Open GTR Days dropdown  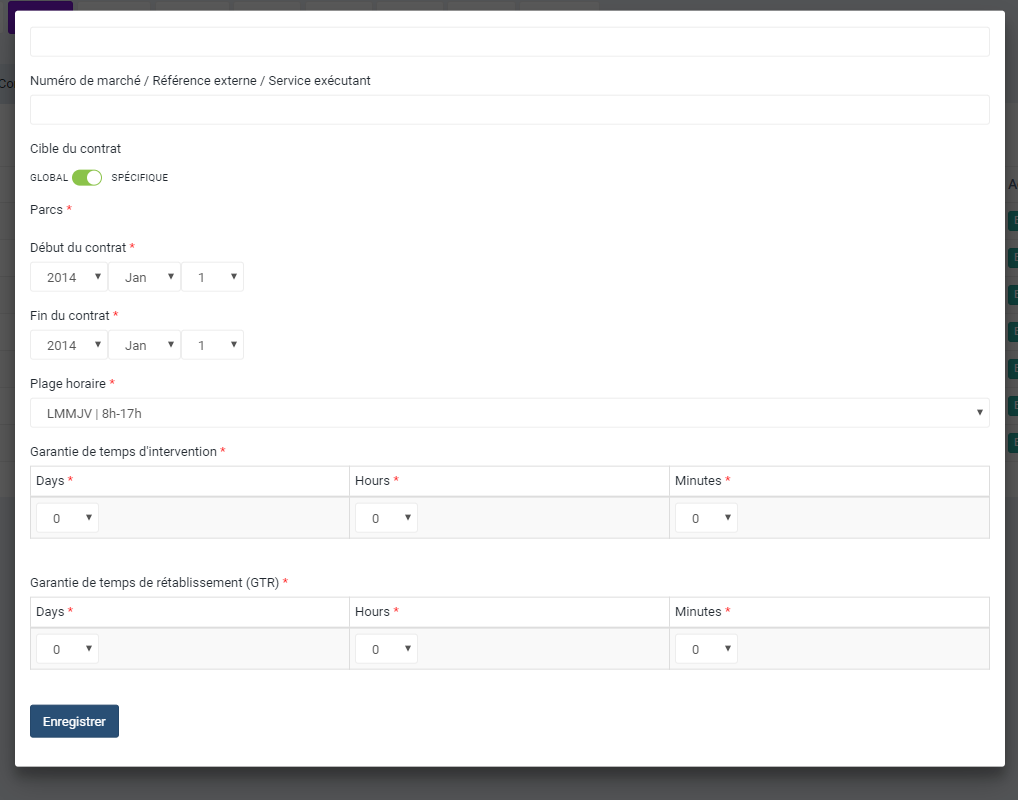point(67,649)
